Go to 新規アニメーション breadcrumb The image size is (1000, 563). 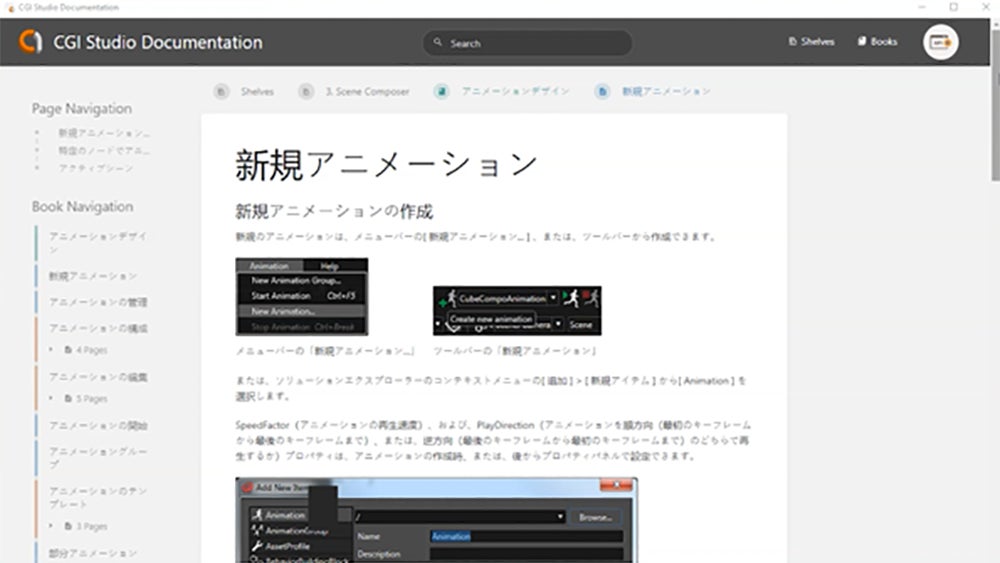[x=666, y=91]
